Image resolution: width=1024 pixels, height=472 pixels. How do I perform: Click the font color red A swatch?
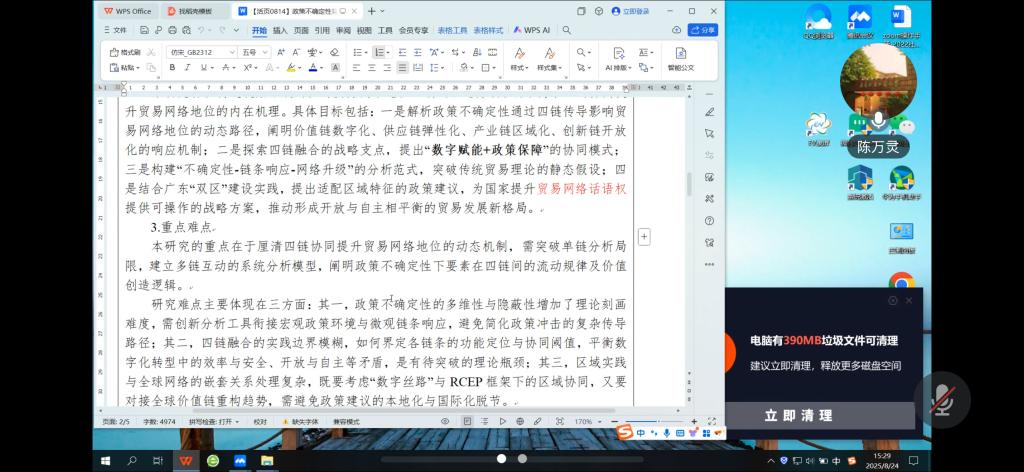pyautogui.click(x=313, y=68)
